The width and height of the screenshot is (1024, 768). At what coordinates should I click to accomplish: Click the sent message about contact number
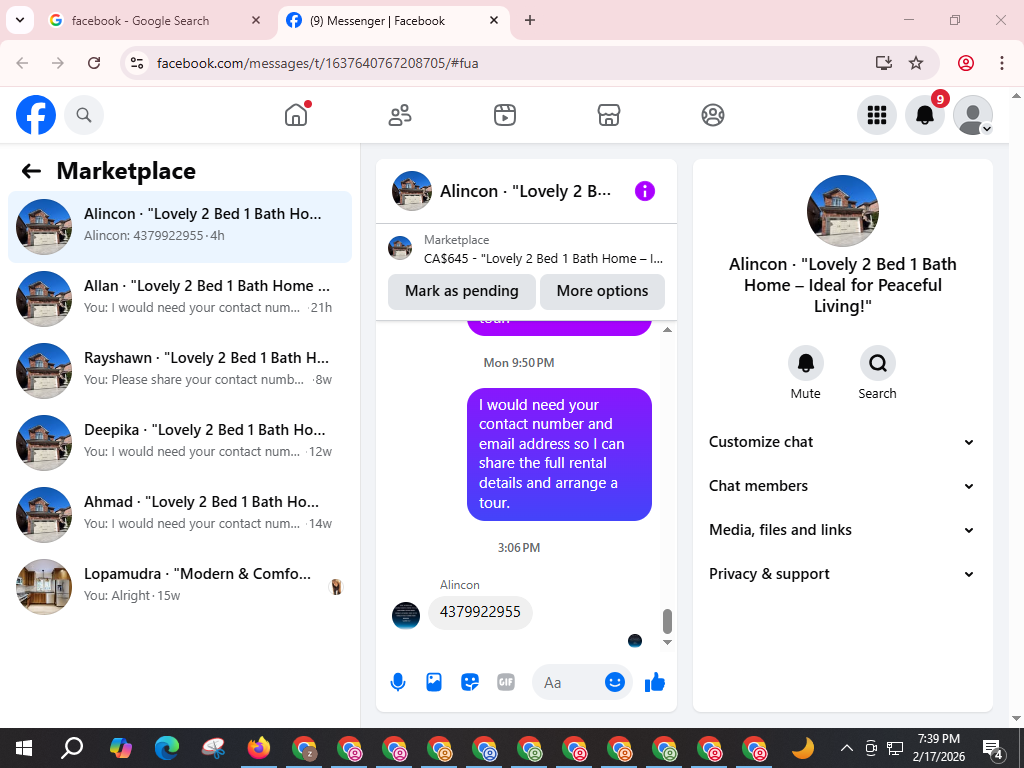point(559,455)
